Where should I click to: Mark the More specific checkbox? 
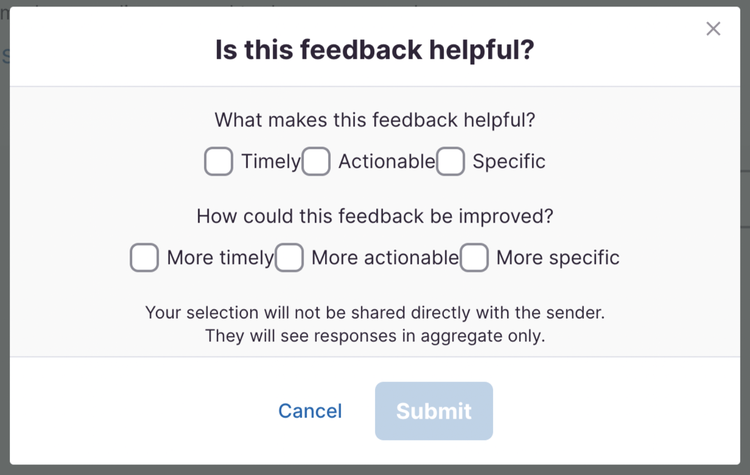click(474, 257)
